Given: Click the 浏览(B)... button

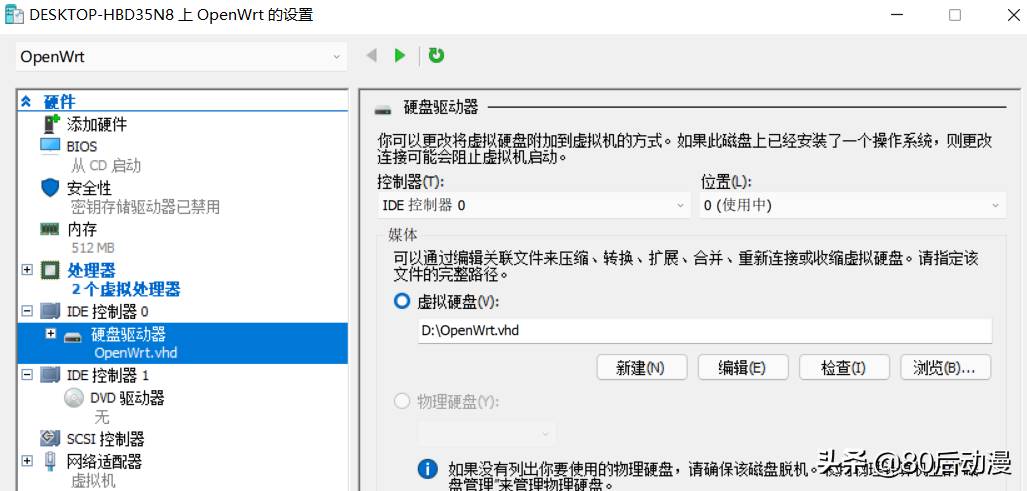Looking at the screenshot, I should 946,368.
